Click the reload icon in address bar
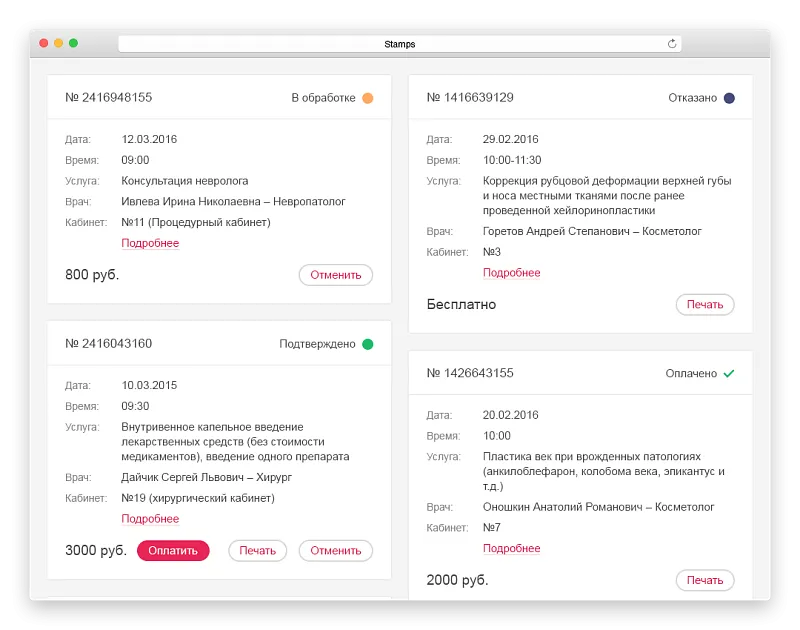Screen dimensions: 800x630 click(x=672, y=44)
